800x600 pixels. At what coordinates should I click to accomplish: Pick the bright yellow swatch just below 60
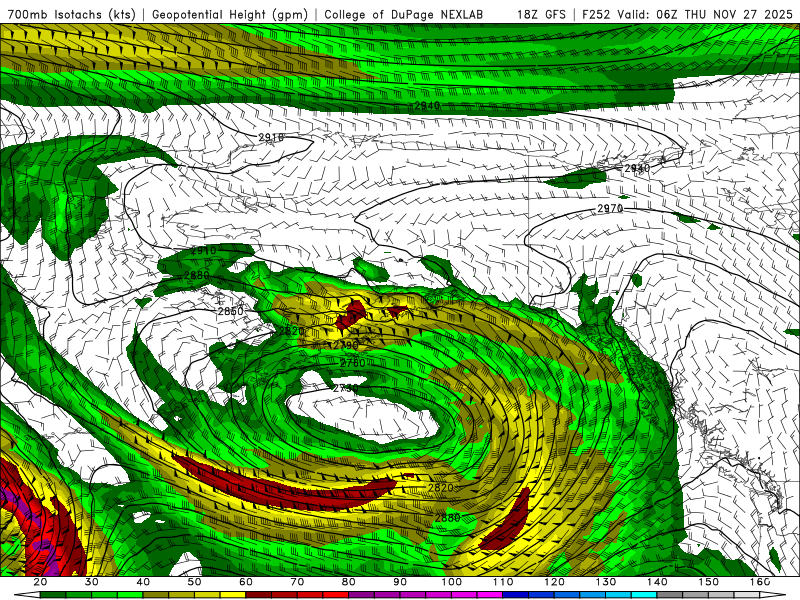coord(233,595)
